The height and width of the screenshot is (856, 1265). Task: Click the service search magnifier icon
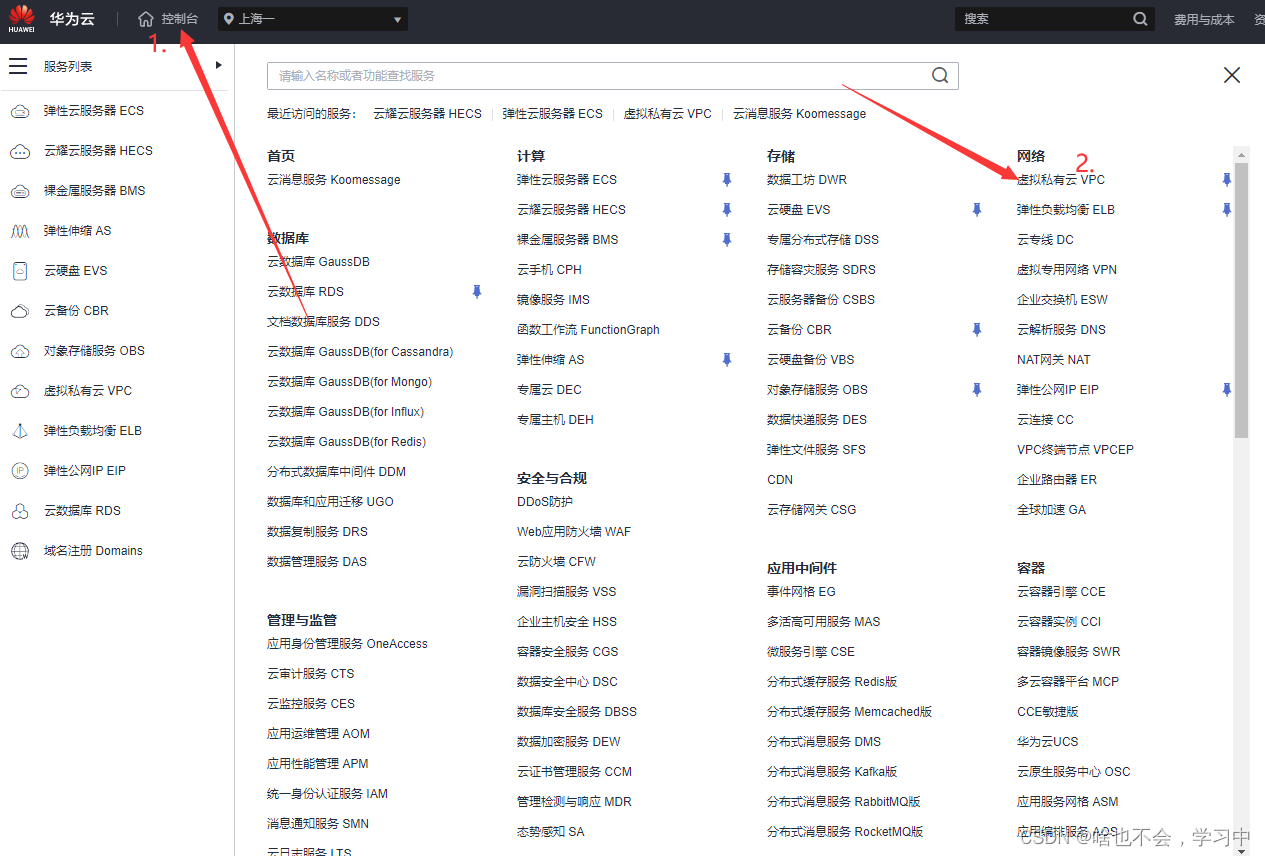[x=940, y=75]
